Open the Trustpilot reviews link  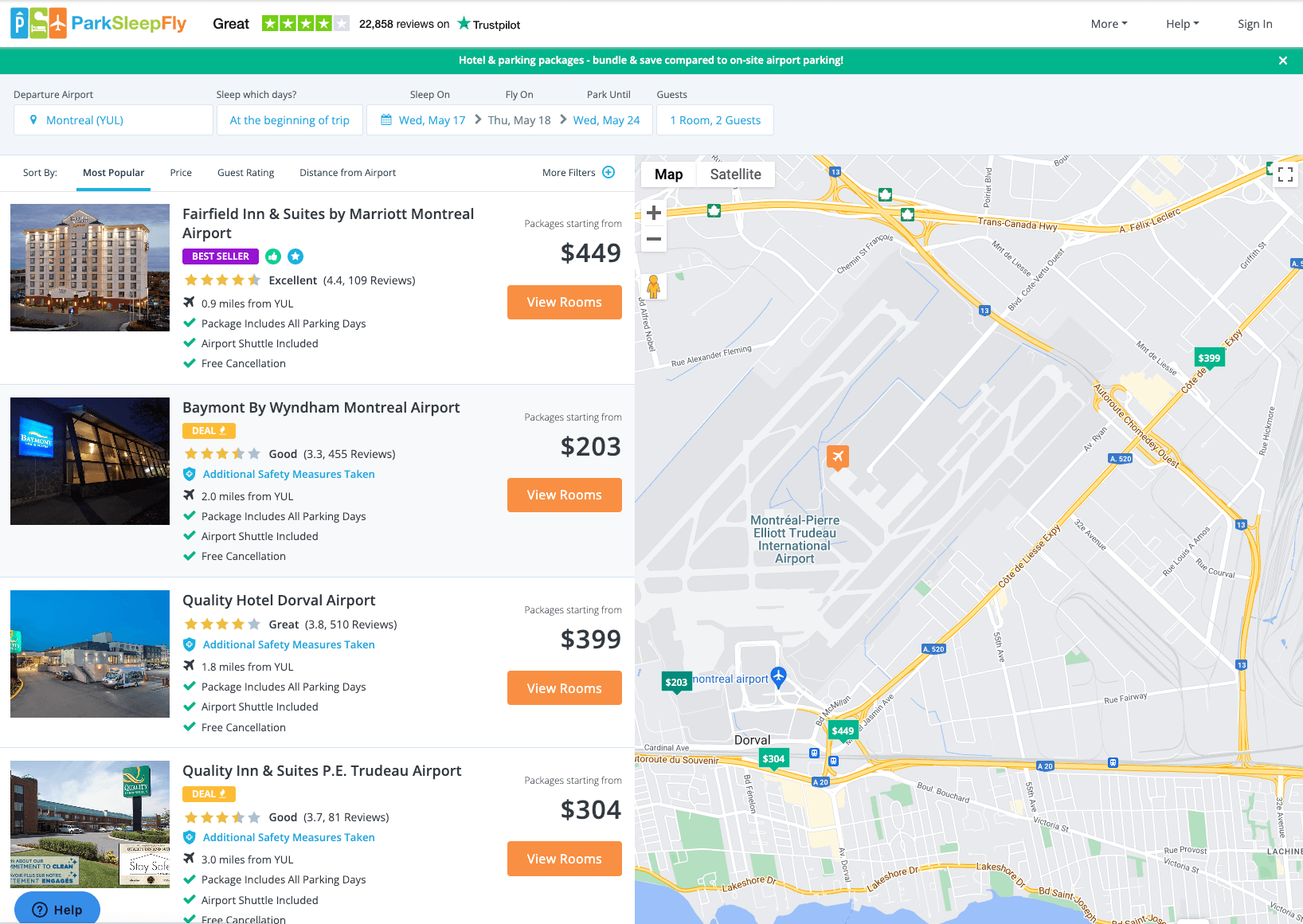(489, 24)
